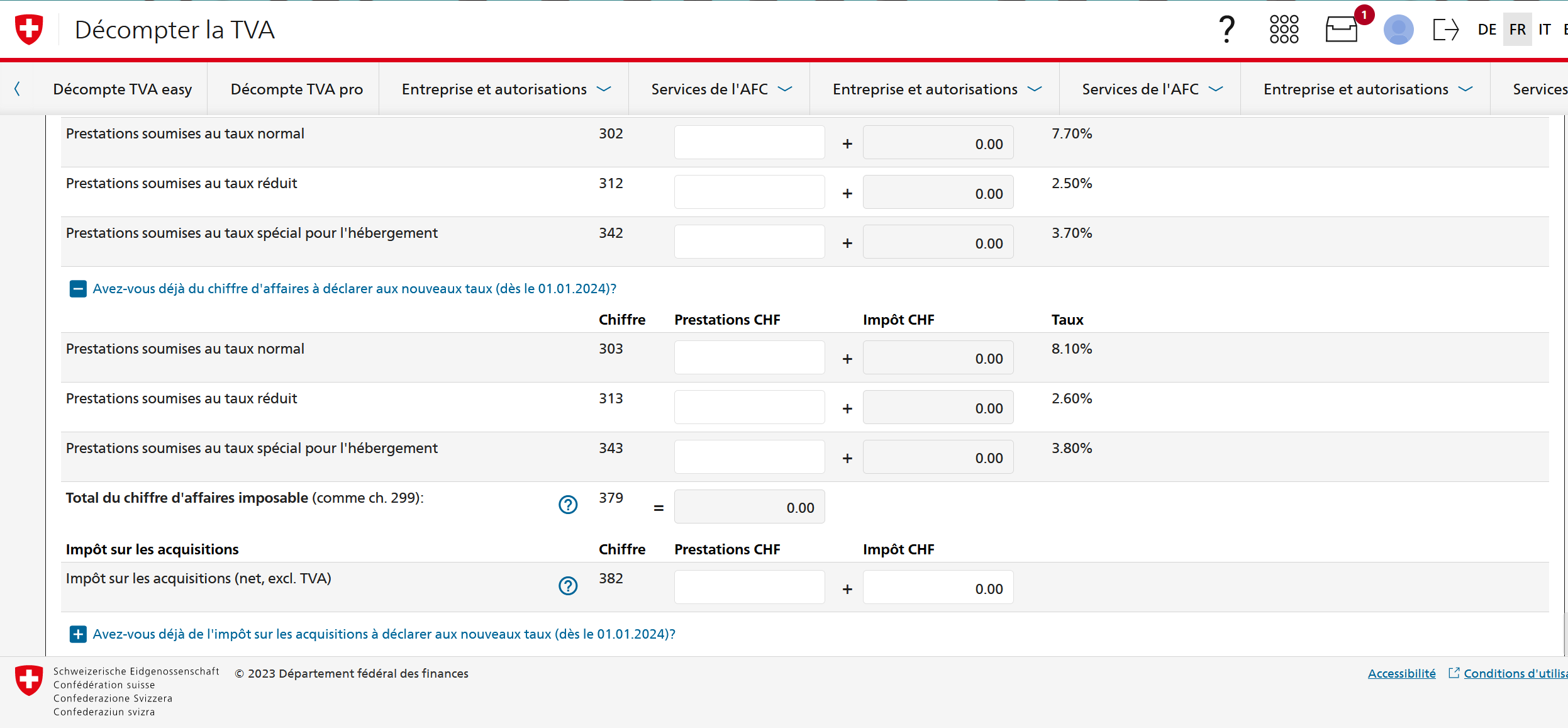Click the logout arrow icon
Viewport: 1568px width, 728px height.
[1445, 30]
